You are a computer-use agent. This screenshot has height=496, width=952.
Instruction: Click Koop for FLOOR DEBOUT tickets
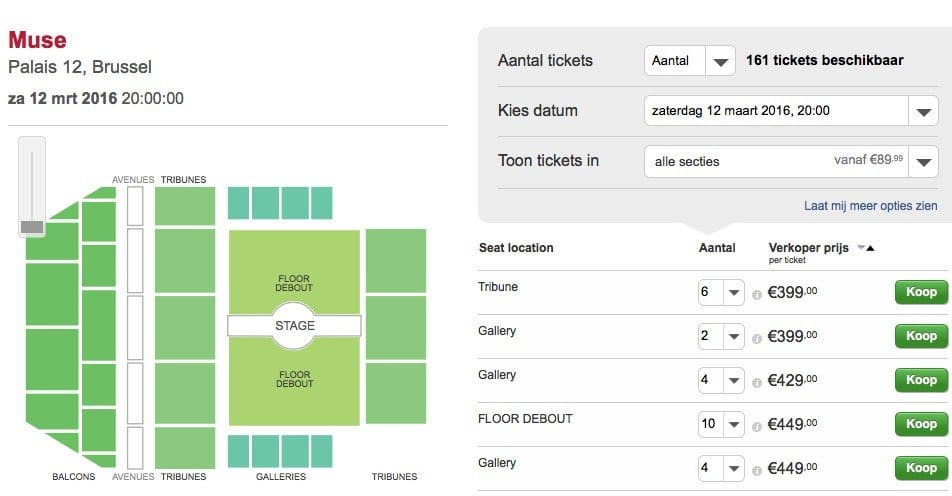click(921, 424)
